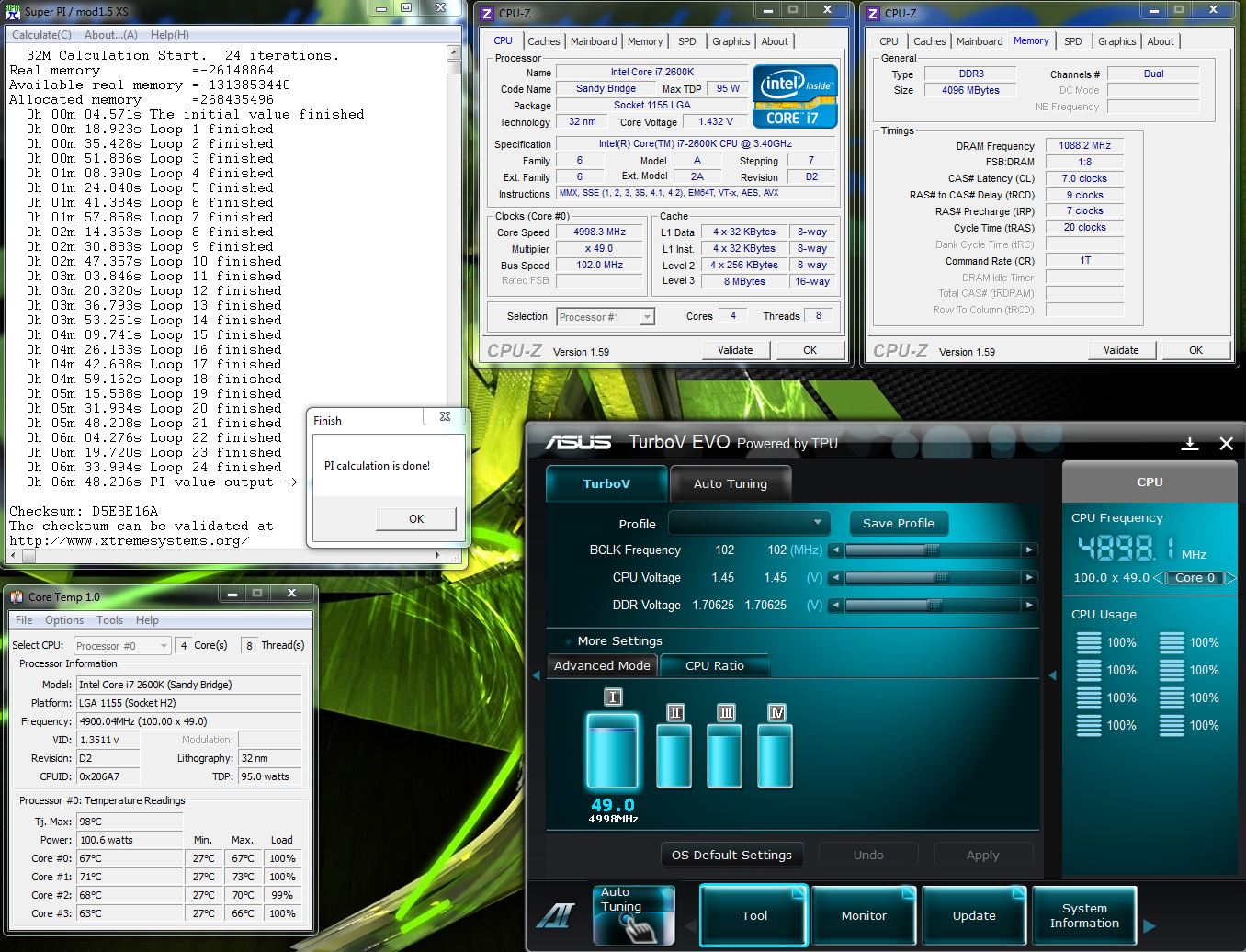Select Advanced Mode tab

click(602, 665)
